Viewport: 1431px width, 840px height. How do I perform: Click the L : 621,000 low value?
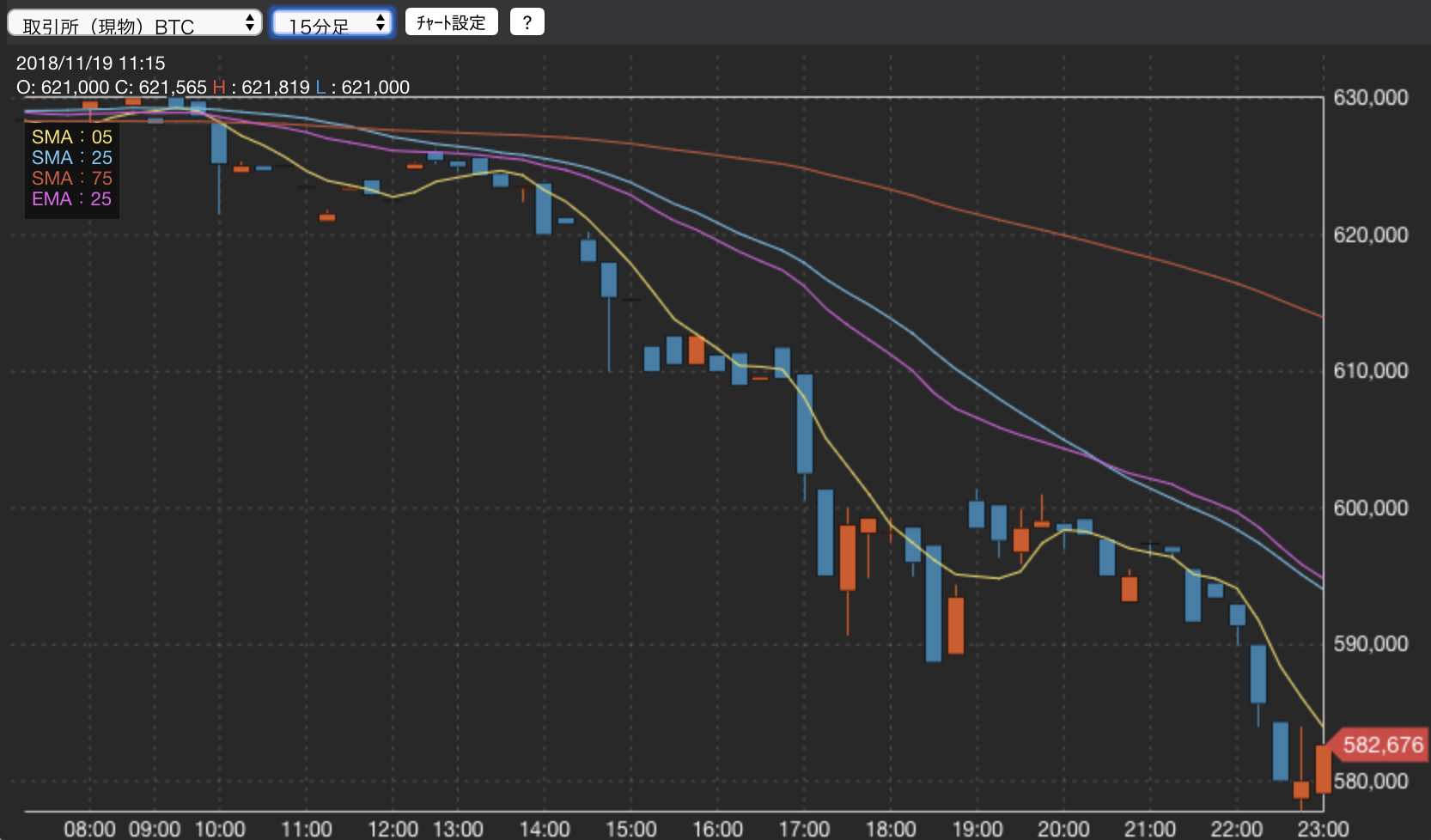coord(362,88)
